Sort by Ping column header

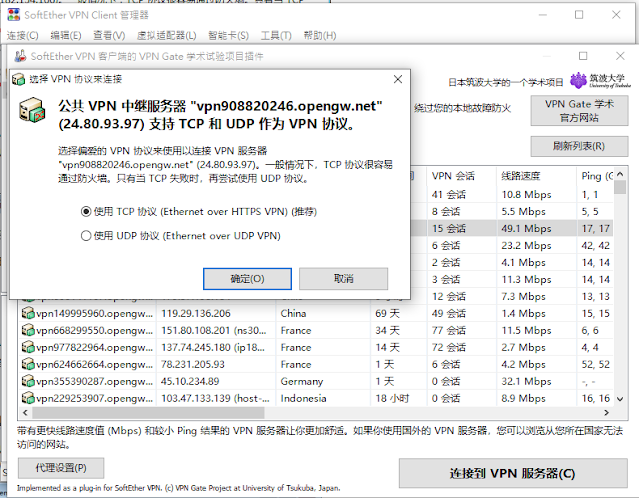(595, 176)
